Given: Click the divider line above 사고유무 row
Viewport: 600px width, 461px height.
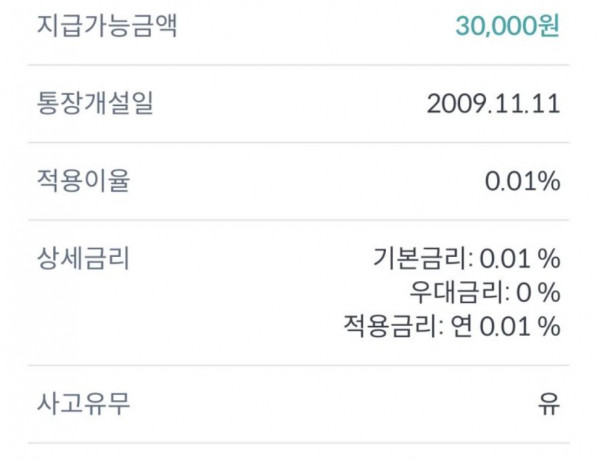Looking at the screenshot, I should [300, 365].
